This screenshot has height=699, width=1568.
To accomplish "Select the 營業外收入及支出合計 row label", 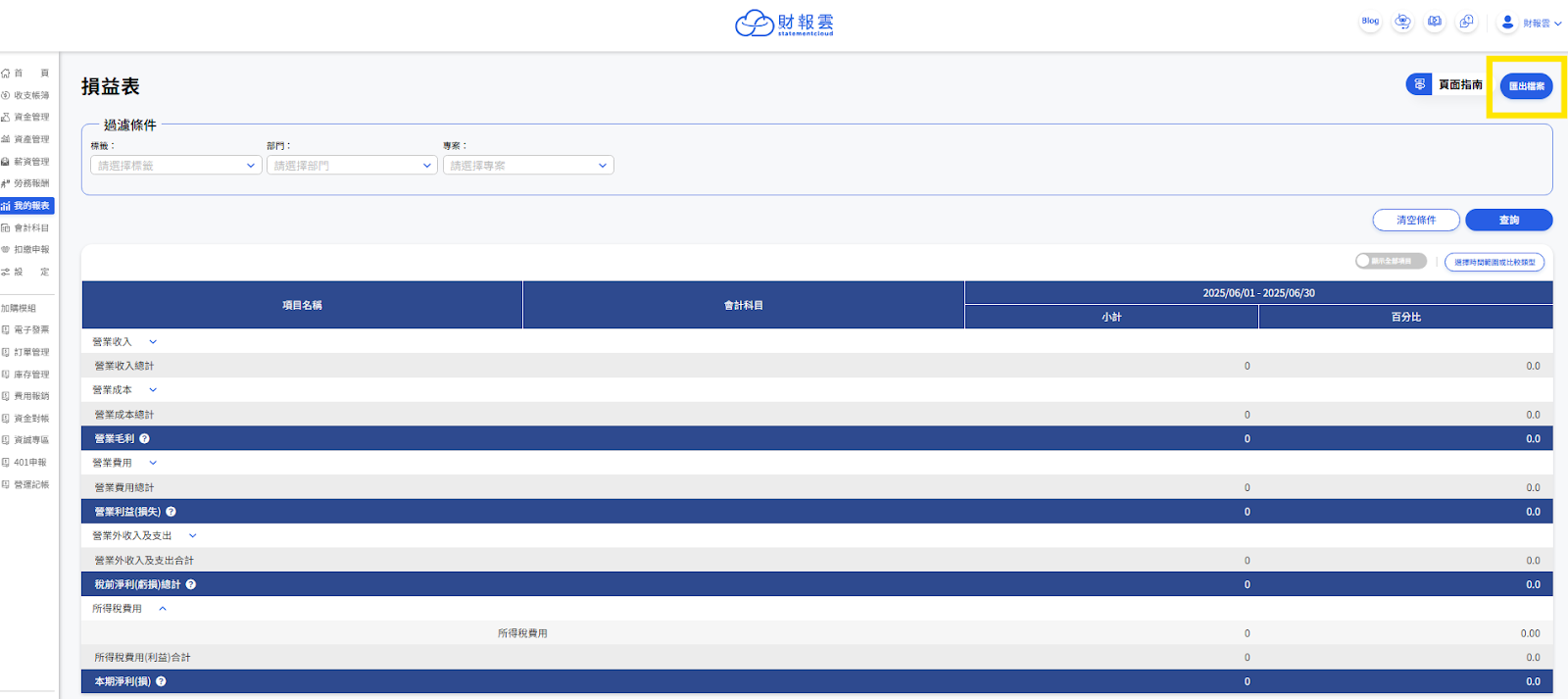I will click(144, 561).
